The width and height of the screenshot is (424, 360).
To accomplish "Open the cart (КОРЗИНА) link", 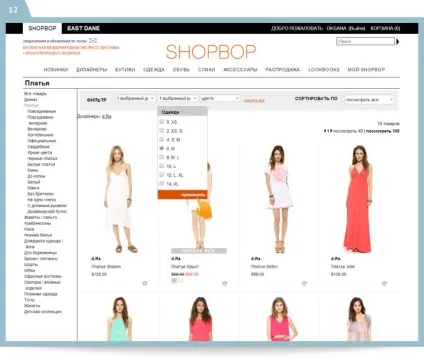I will click(385, 28).
